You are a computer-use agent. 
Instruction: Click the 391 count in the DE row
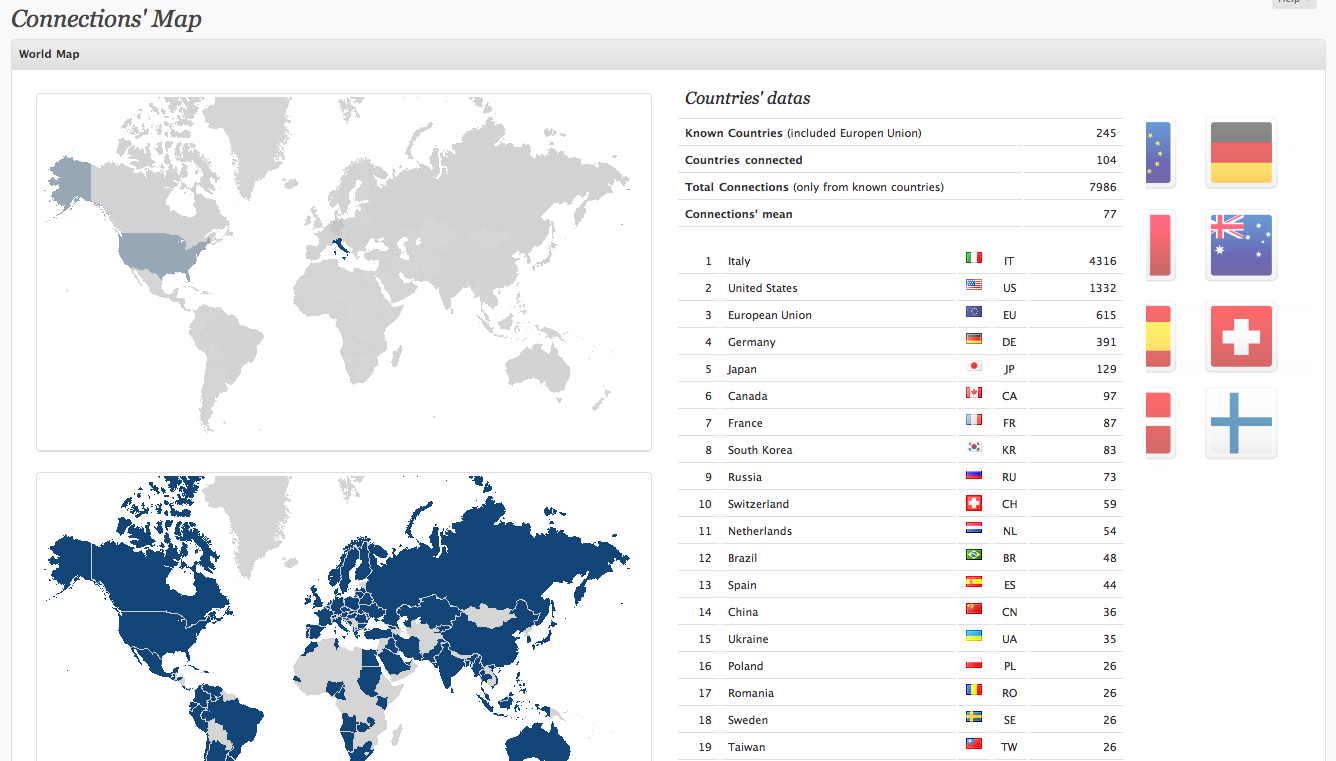point(1106,342)
